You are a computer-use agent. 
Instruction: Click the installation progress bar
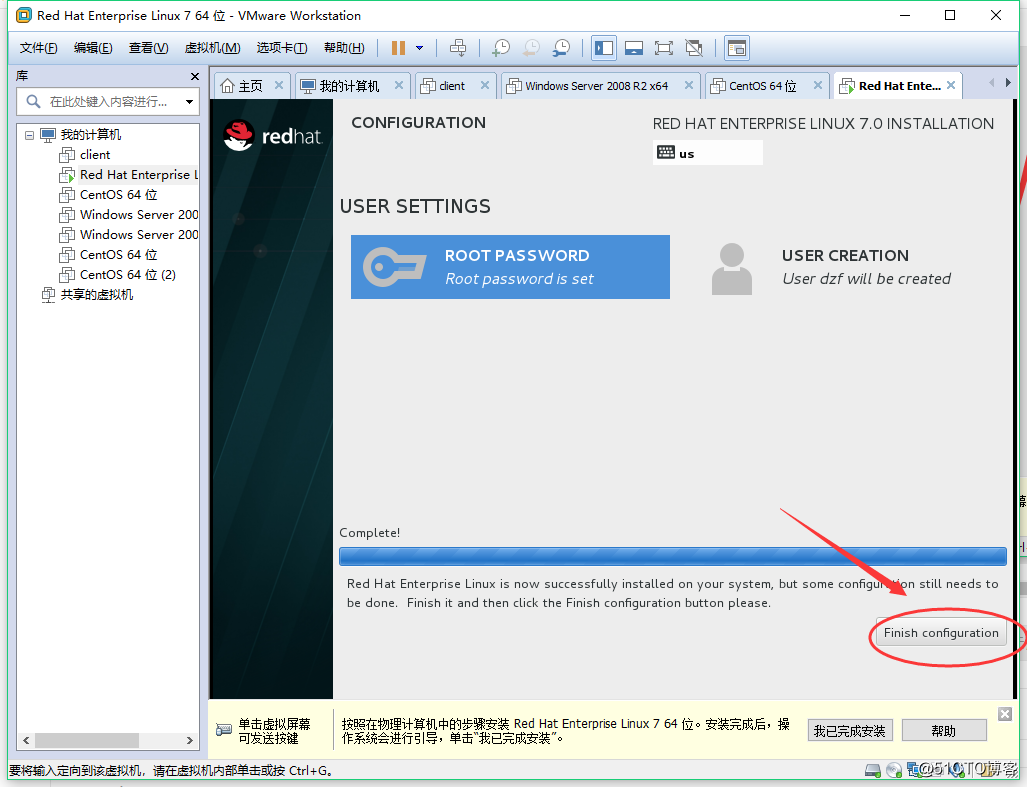[x=673, y=557]
